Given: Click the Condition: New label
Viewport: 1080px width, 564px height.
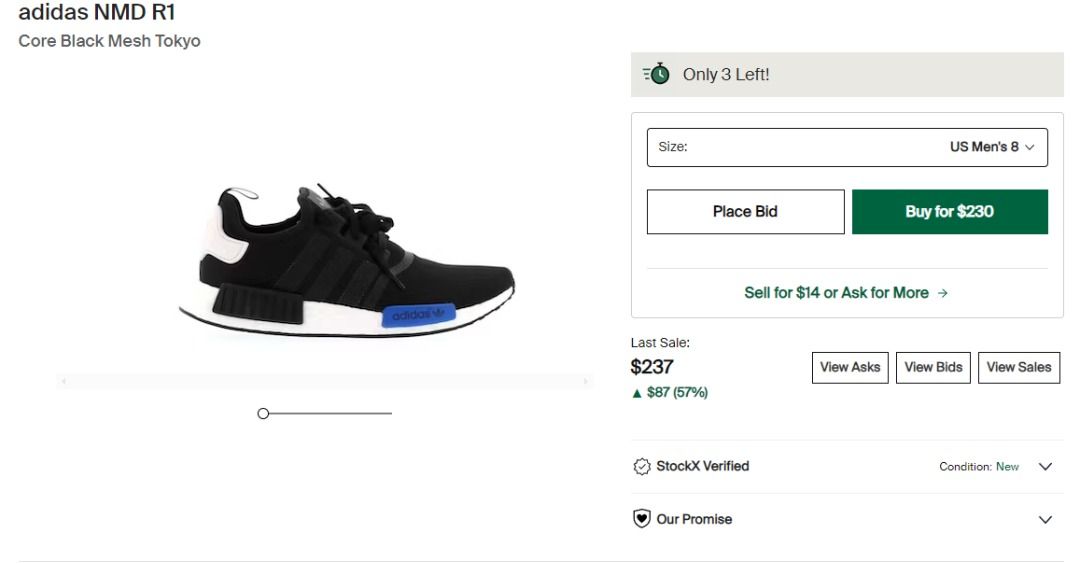Looking at the screenshot, I should click(979, 467).
